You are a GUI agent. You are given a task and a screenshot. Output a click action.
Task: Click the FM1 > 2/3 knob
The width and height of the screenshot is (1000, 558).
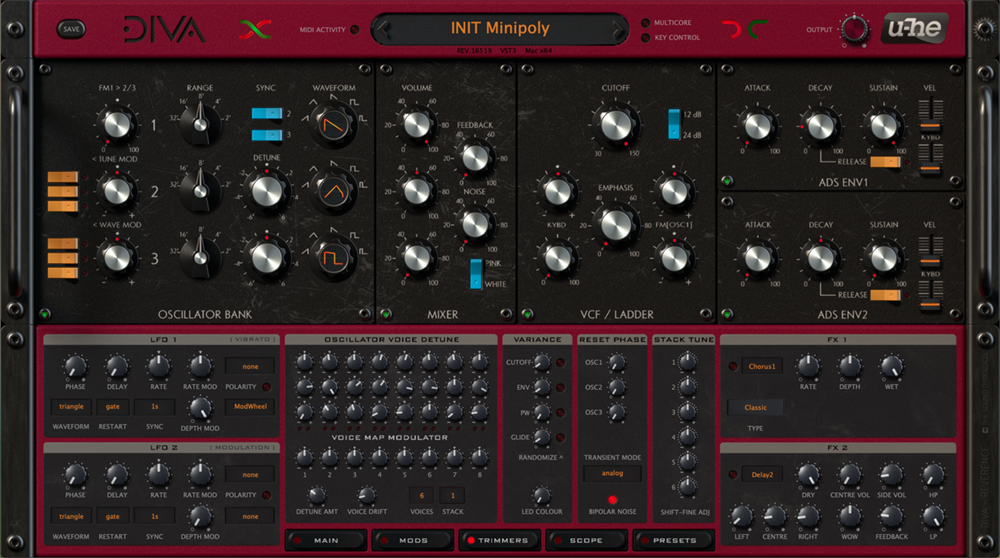[117, 124]
